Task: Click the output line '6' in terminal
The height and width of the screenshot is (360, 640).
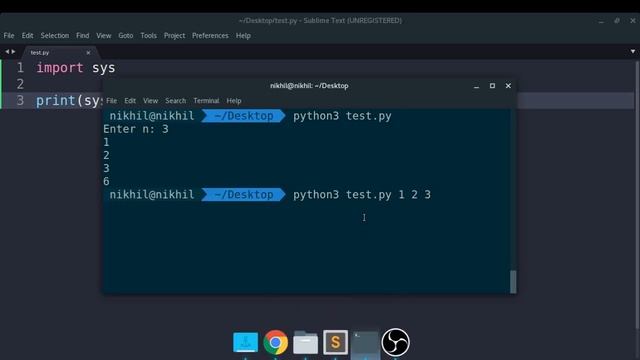Action: tap(106, 181)
